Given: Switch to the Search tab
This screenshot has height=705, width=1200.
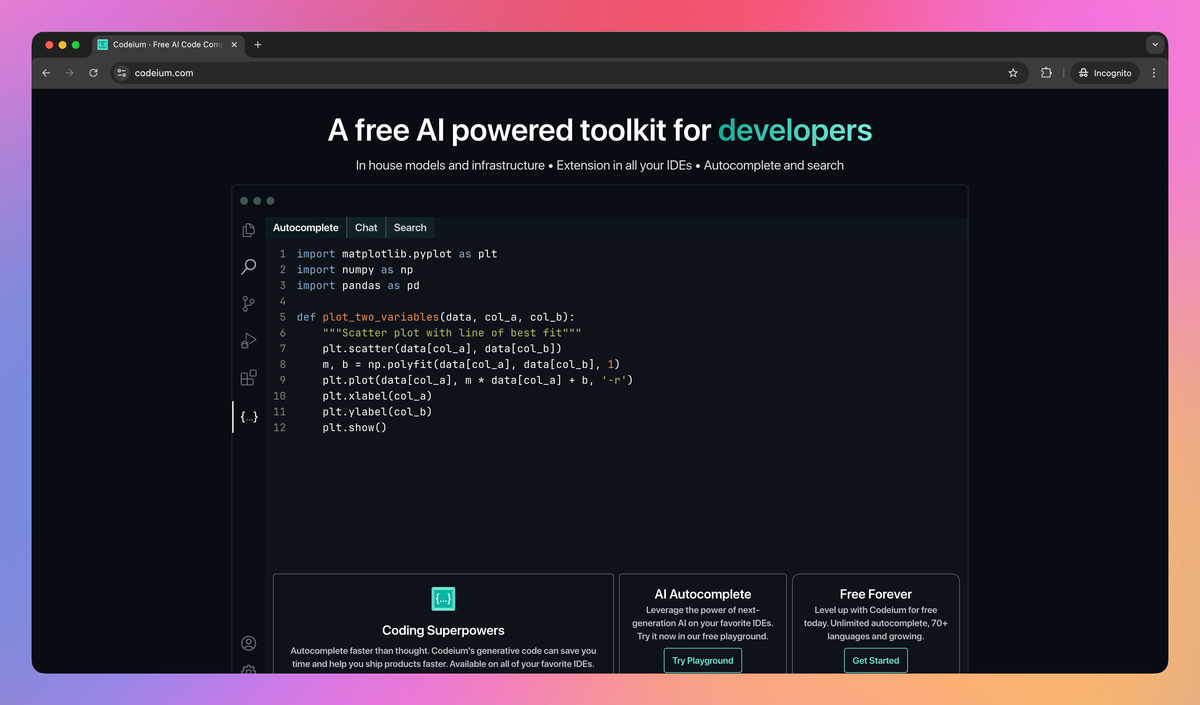Looking at the screenshot, I should pyautogui.click(x=410, y=228).
